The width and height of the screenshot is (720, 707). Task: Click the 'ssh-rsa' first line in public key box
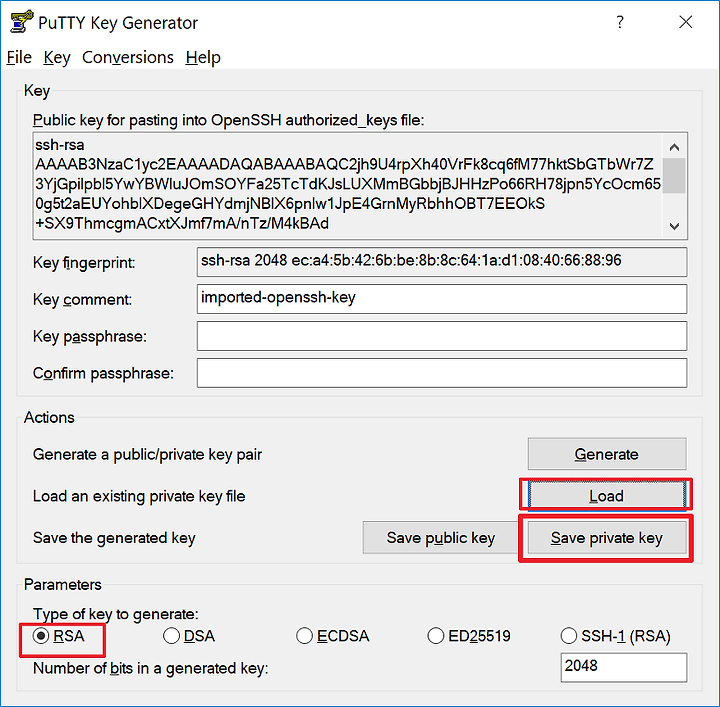[x=60, y=145]
